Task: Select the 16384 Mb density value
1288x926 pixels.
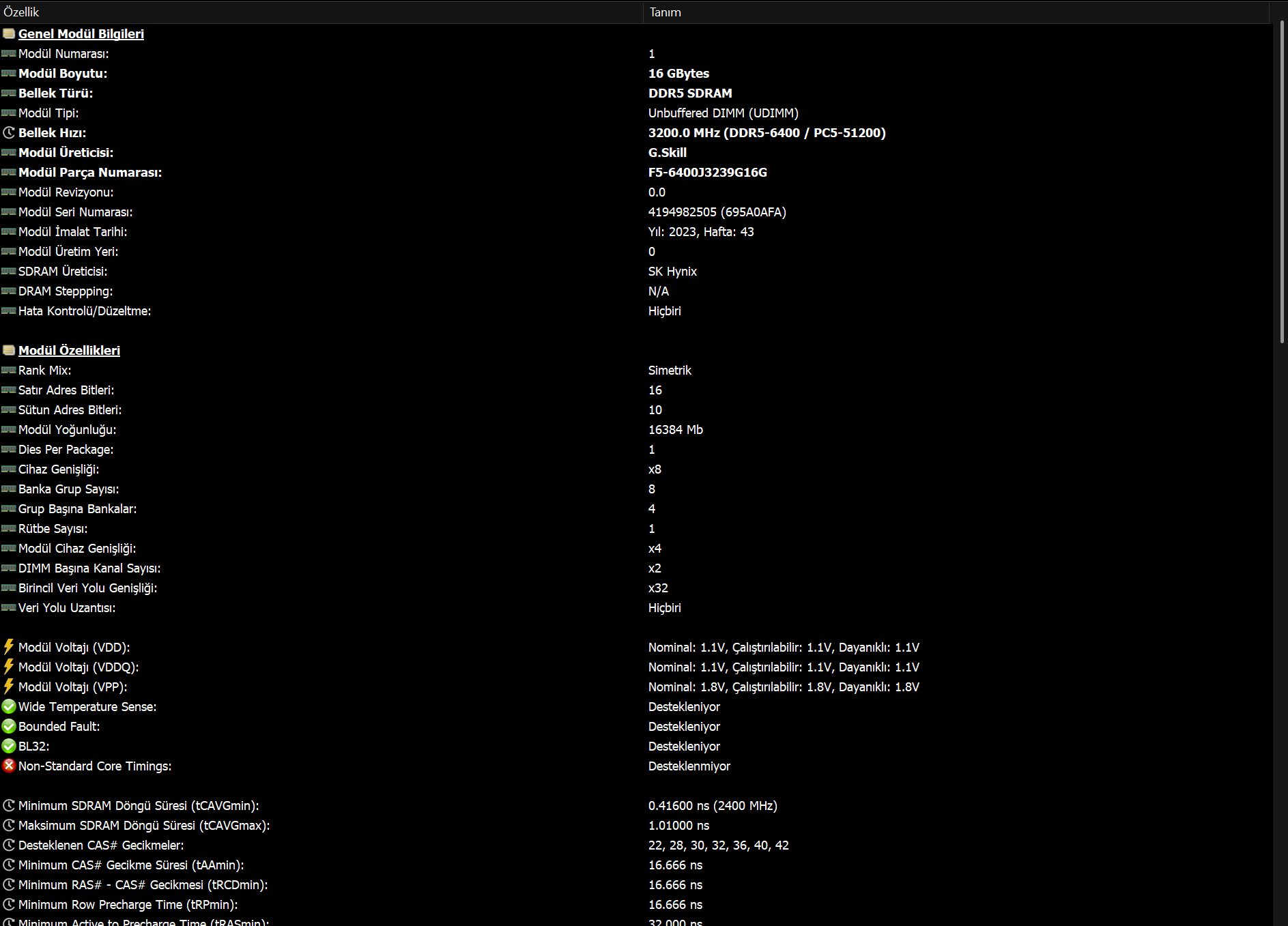Action: pyautogui.click(x=676, y=429)
